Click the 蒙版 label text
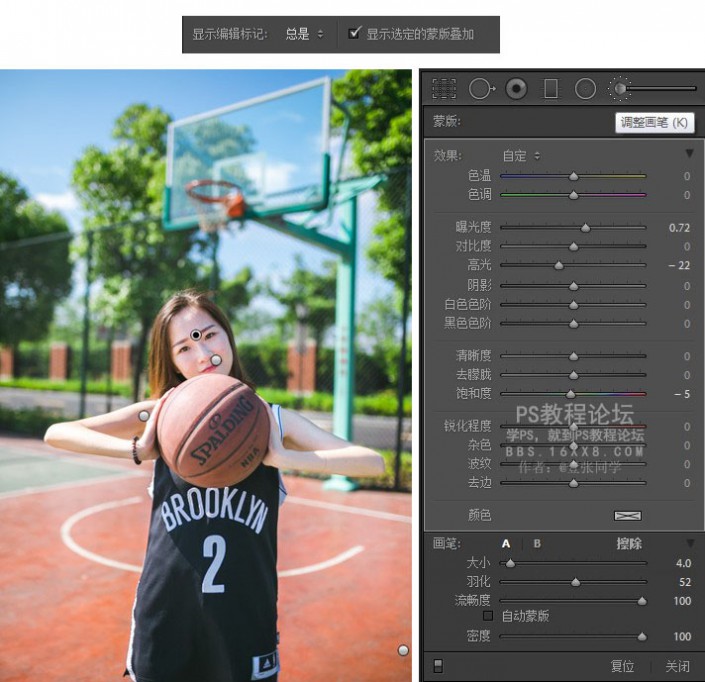 (x=446, y=121)
